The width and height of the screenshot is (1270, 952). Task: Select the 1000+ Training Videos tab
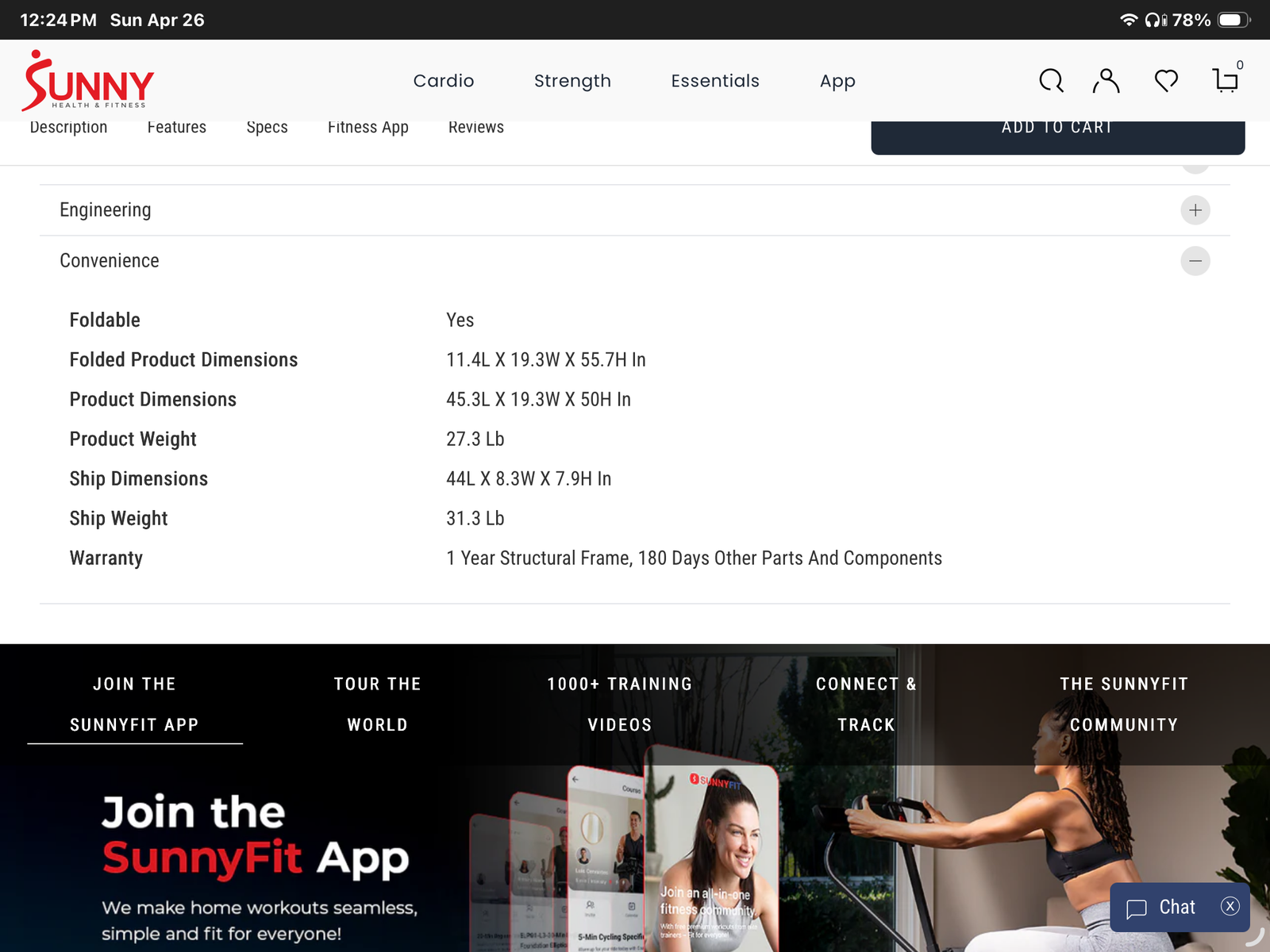620,704
